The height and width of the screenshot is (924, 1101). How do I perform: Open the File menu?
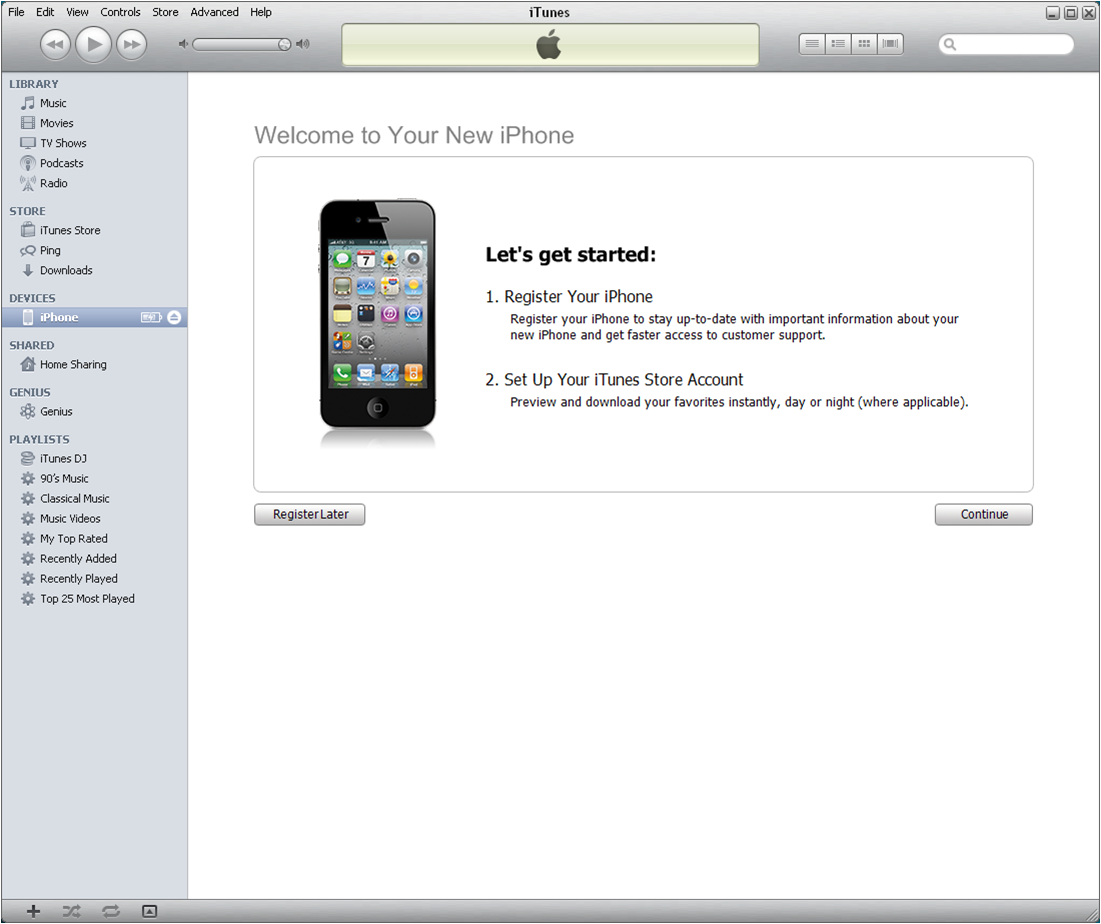point(16,12)
